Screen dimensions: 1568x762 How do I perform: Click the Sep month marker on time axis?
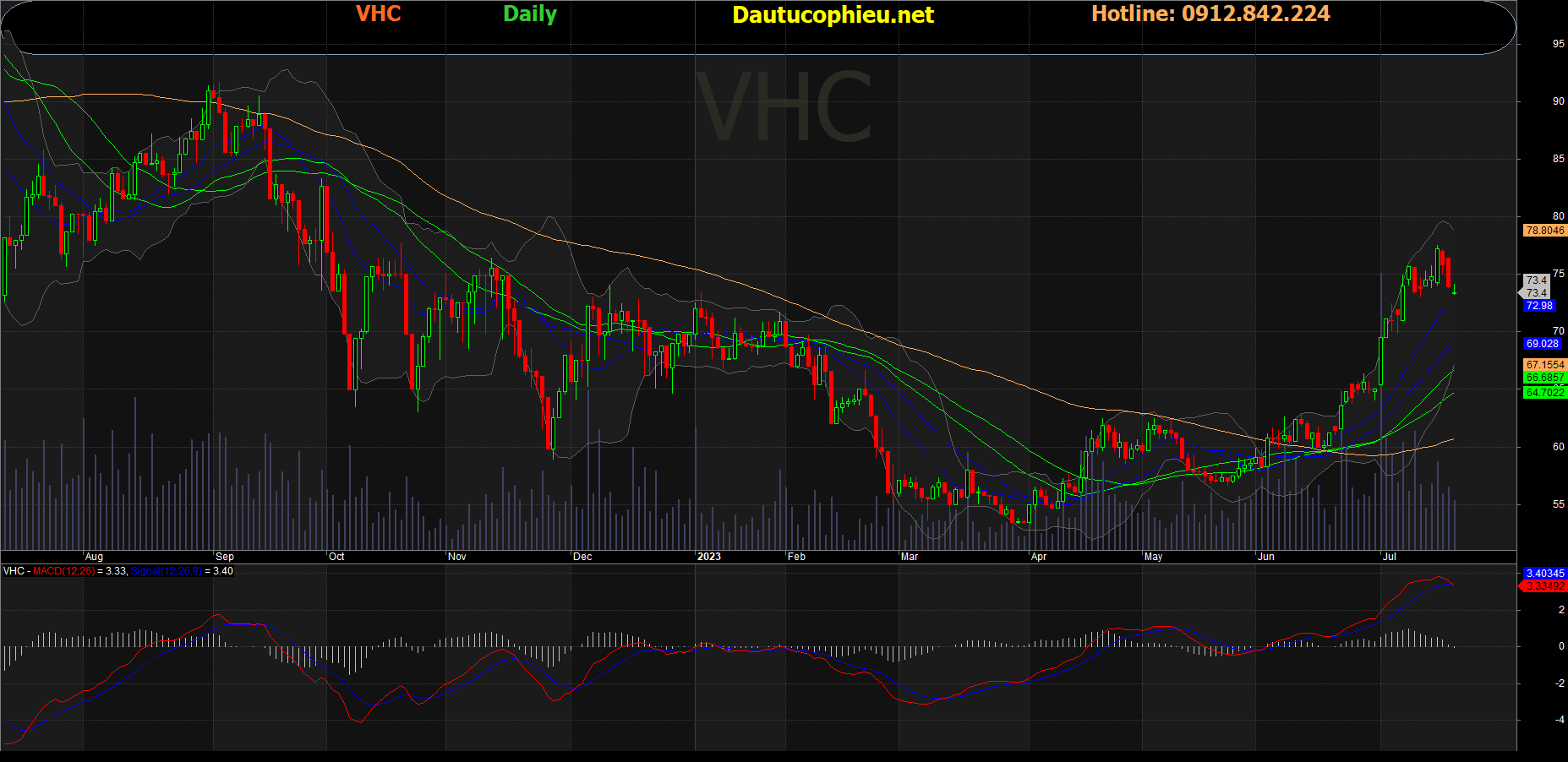pyautogui.click(x=225, y=557)
